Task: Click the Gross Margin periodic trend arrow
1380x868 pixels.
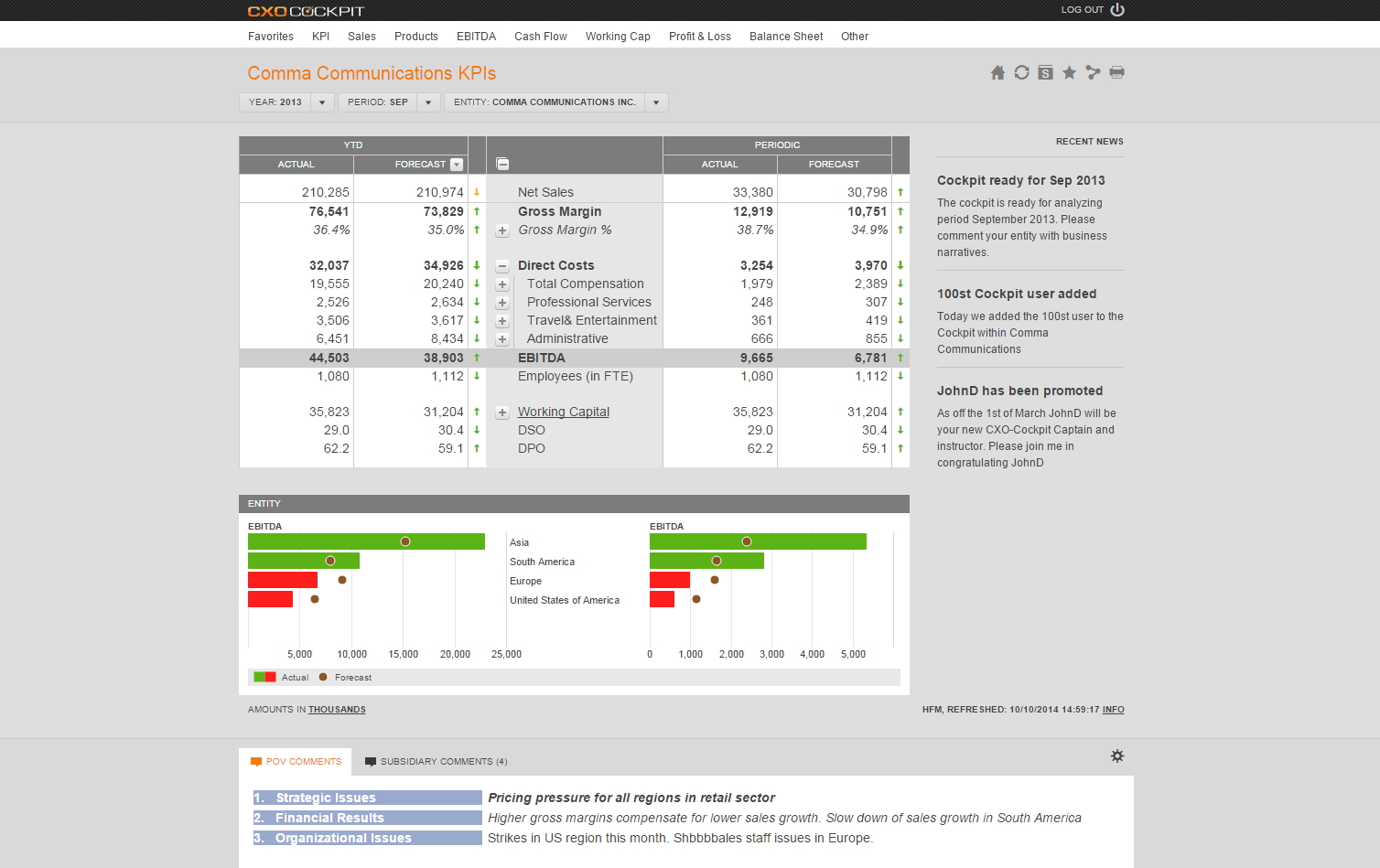Action: point(900,211)
